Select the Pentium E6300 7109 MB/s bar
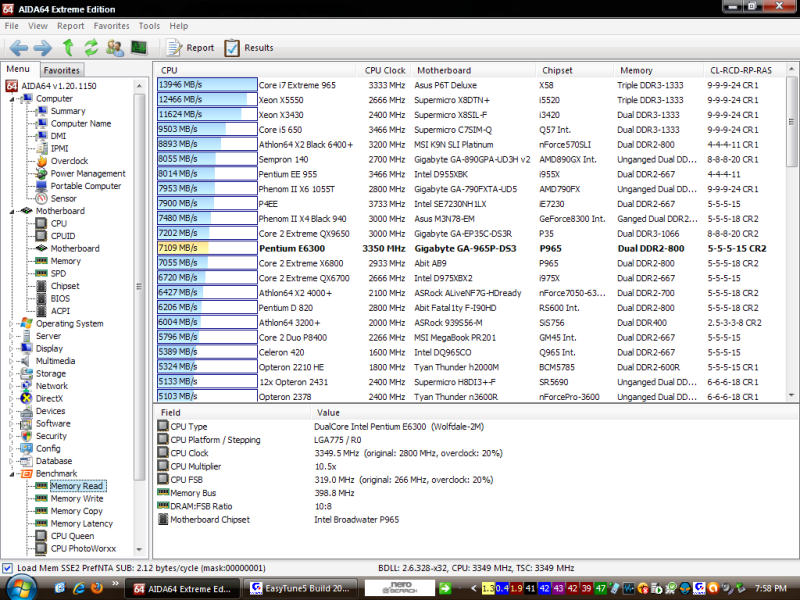 207,248
